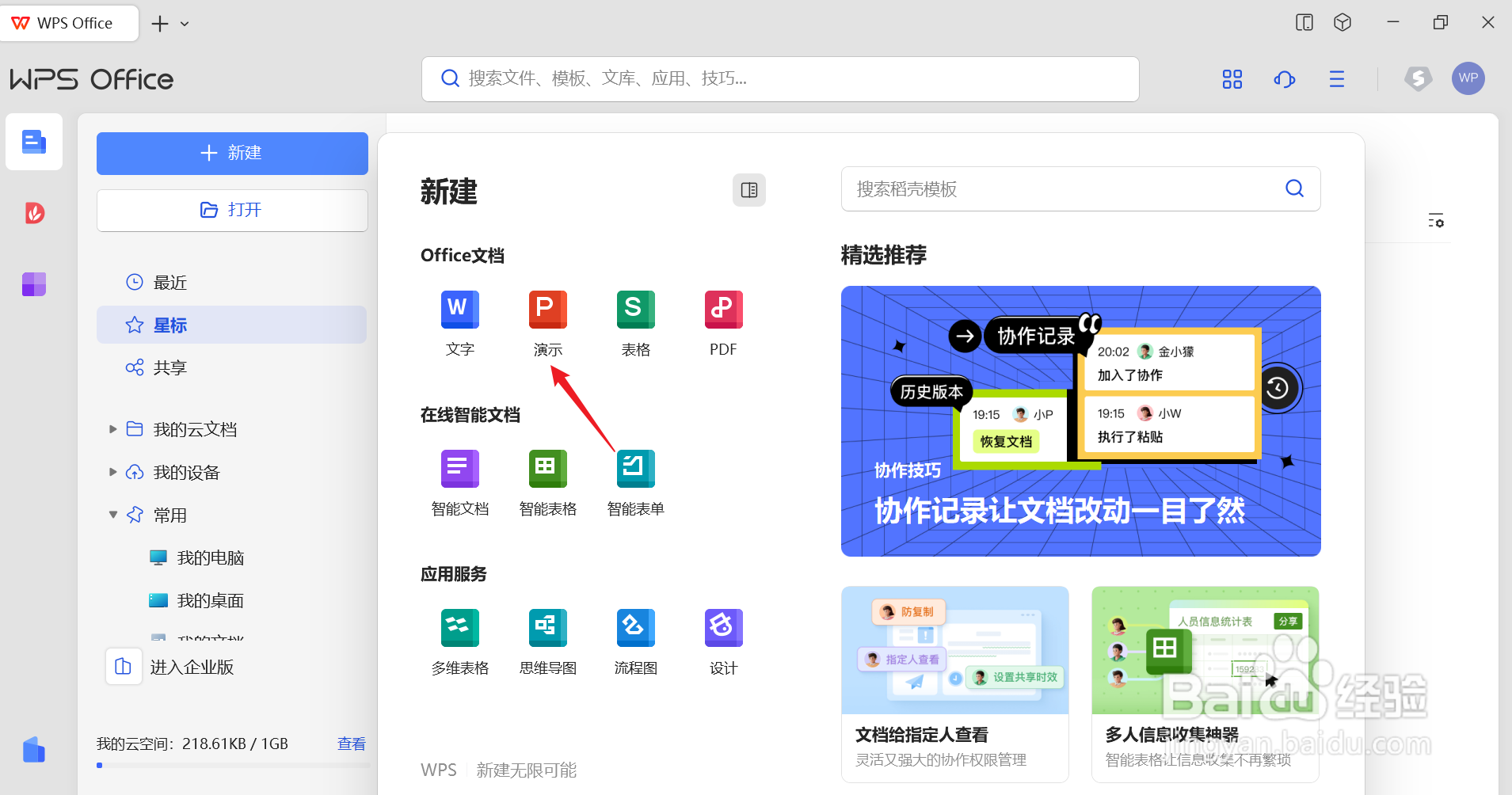Open the 协作记录 featured banner

(1080, 420)
